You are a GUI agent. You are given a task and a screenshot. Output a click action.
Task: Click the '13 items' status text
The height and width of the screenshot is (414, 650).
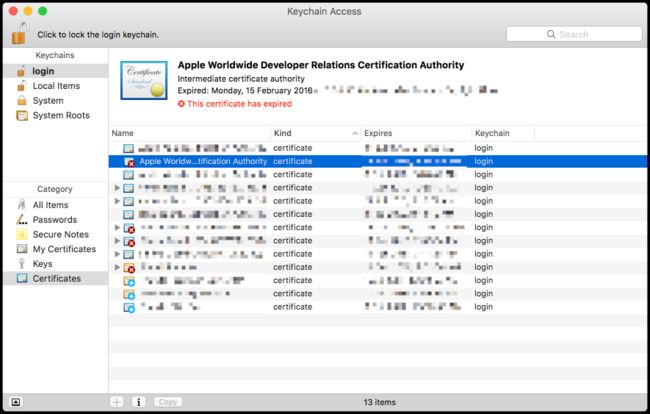click(380, 402)
